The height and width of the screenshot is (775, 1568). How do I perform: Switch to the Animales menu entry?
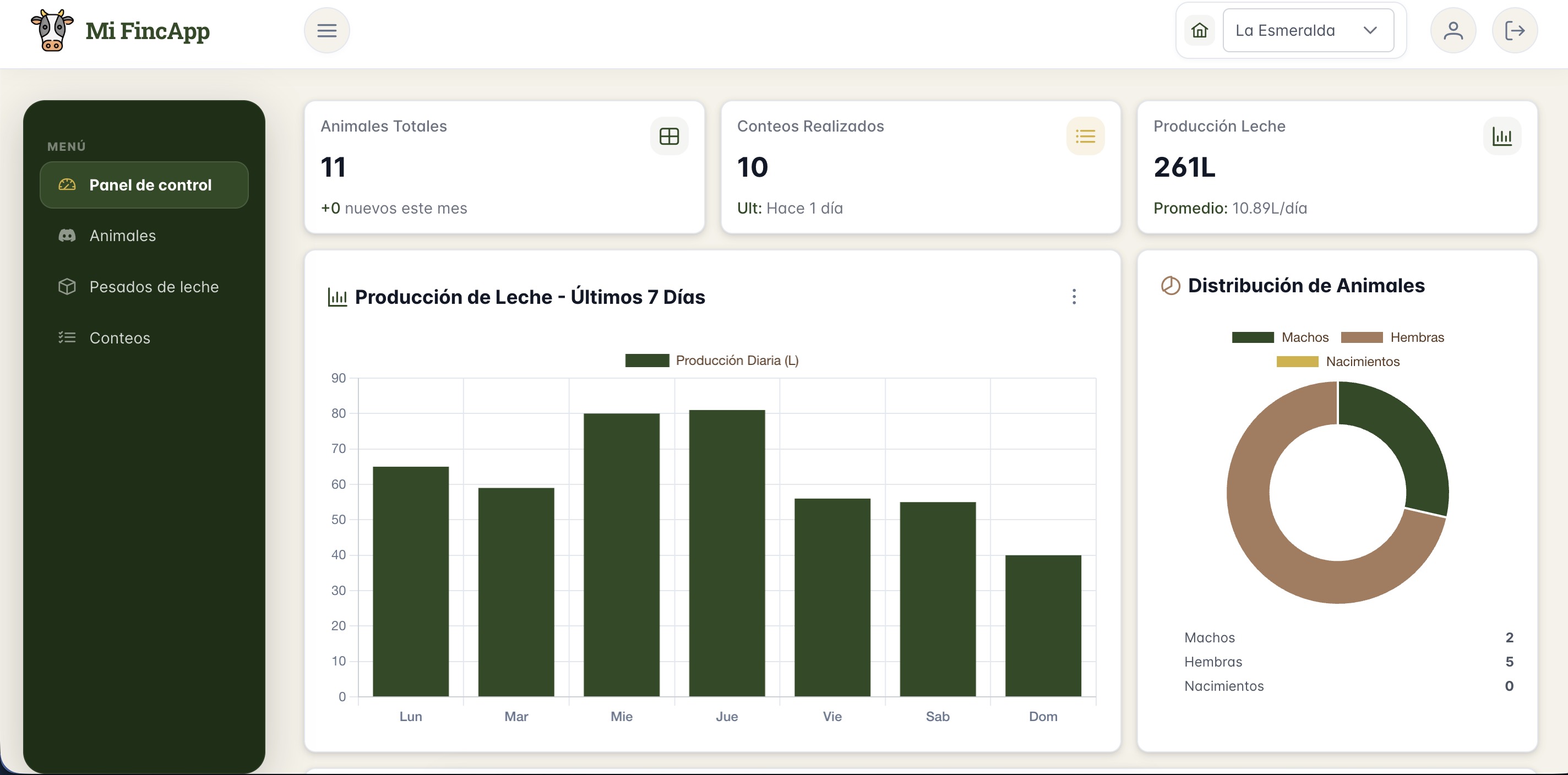122,236
